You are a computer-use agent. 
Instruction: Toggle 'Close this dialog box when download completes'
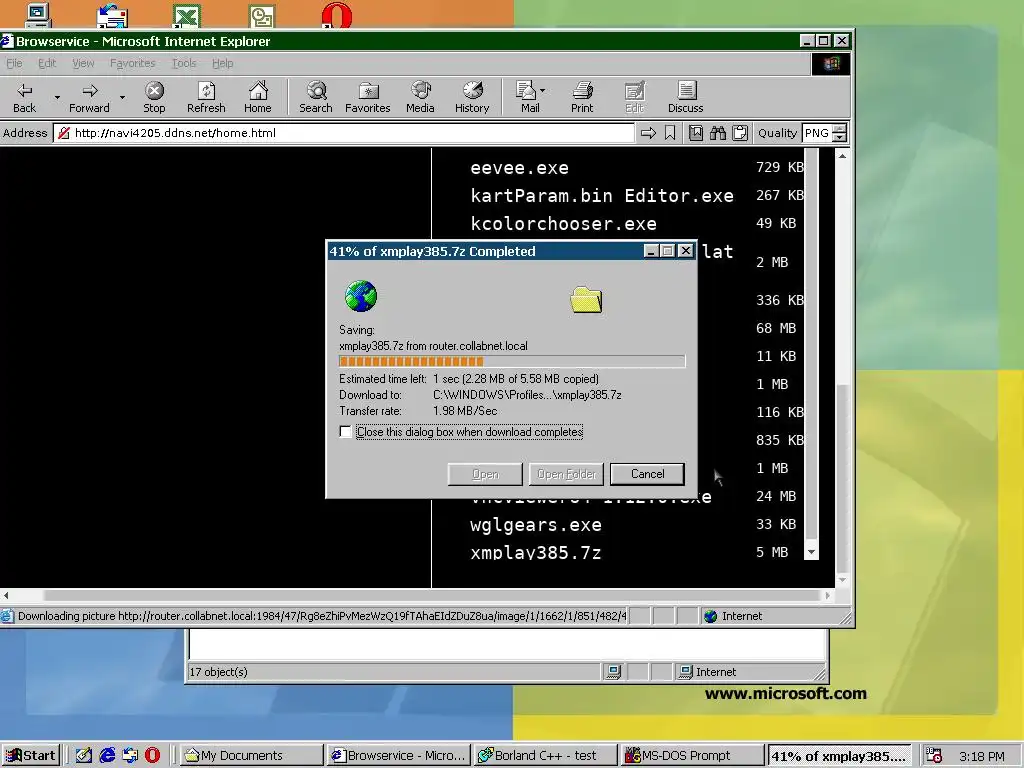(345, 432)
